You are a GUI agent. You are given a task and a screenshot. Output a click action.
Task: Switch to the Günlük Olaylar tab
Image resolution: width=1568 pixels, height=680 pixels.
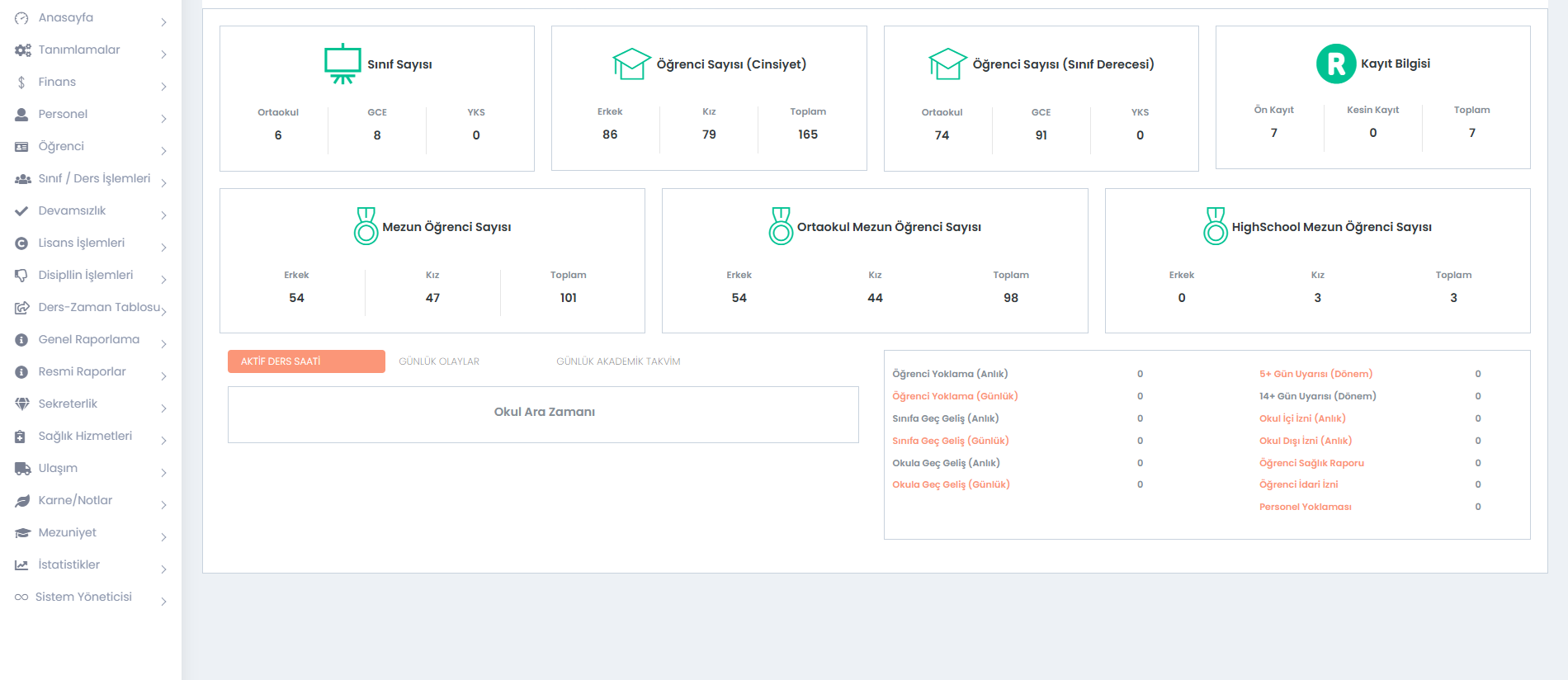click(439, 361)
